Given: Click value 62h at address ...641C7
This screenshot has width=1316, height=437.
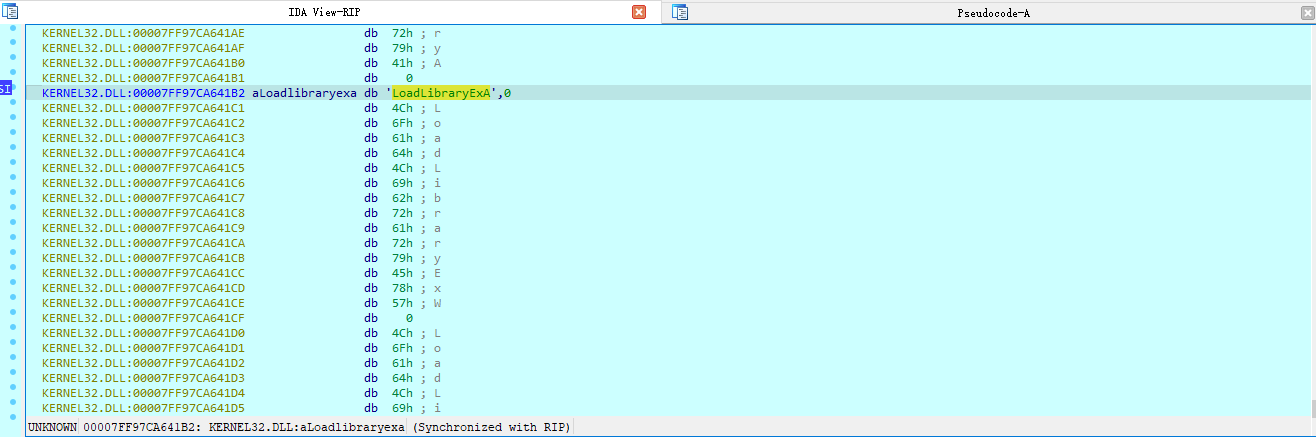Looking at the screenshot, I should coord(402,198).
